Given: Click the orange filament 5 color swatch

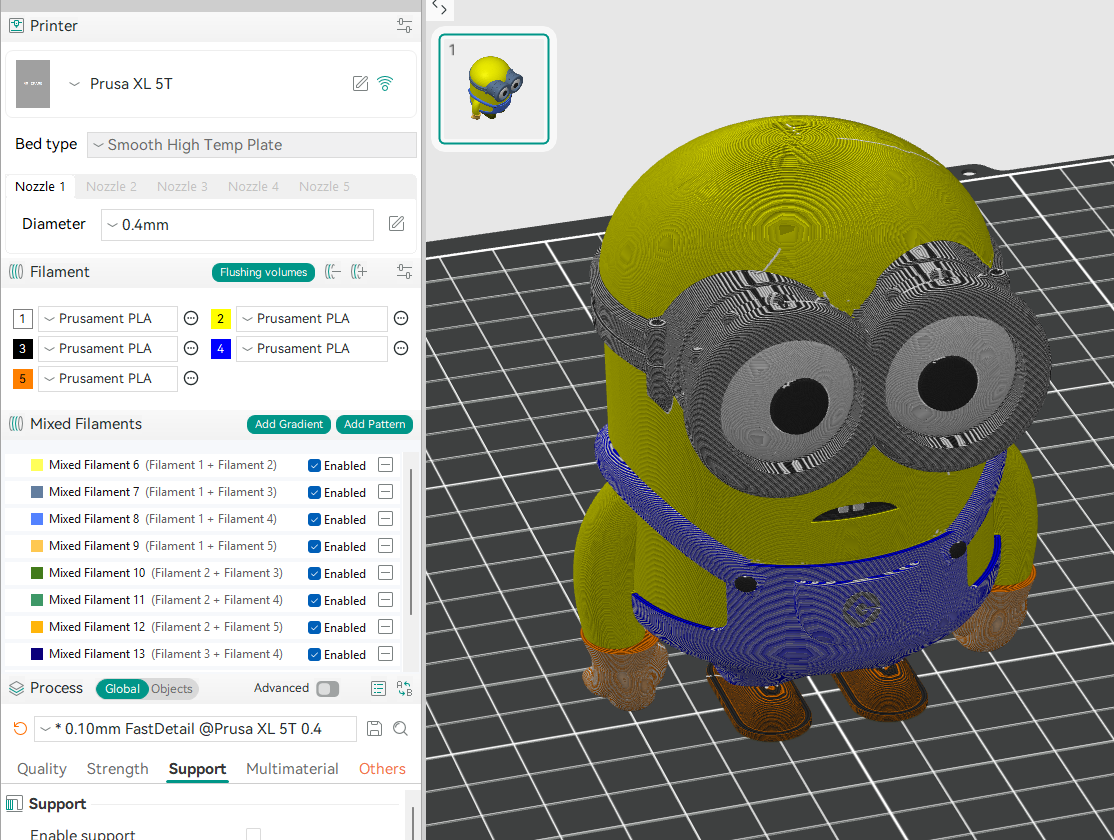Looking at the screenshot, I should pyautogui.click(x=23, y=378).
